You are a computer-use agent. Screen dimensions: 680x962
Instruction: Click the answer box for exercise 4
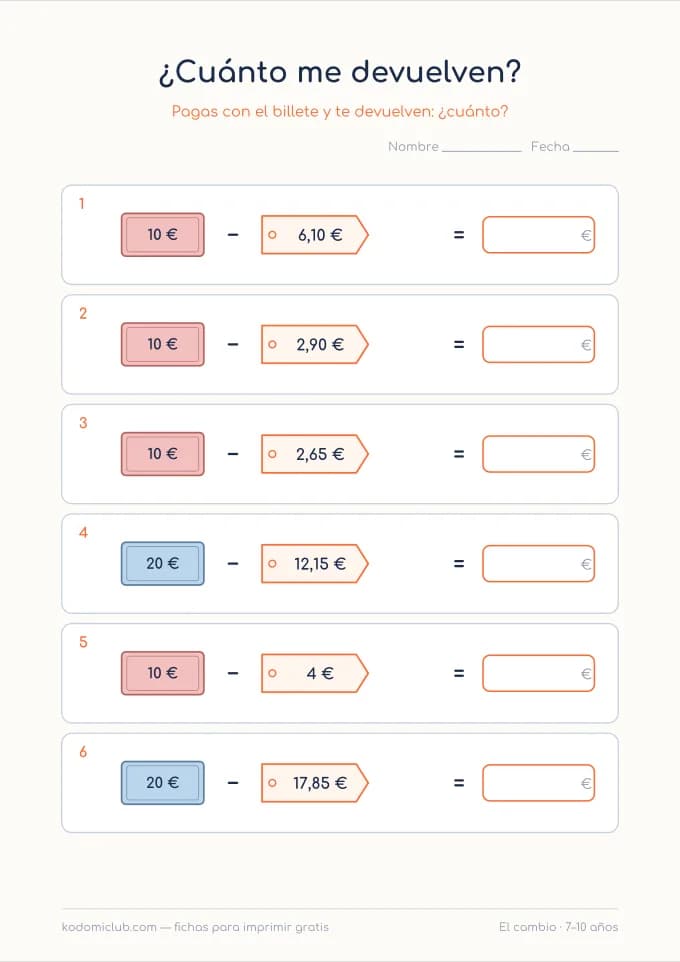538,563
